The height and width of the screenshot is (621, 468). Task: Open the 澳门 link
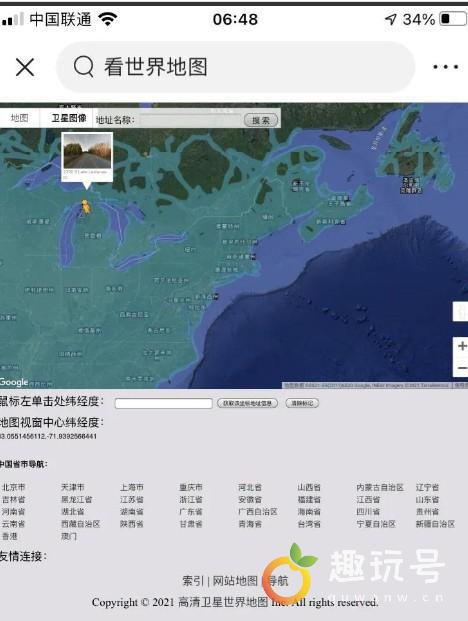coord(68,536)
